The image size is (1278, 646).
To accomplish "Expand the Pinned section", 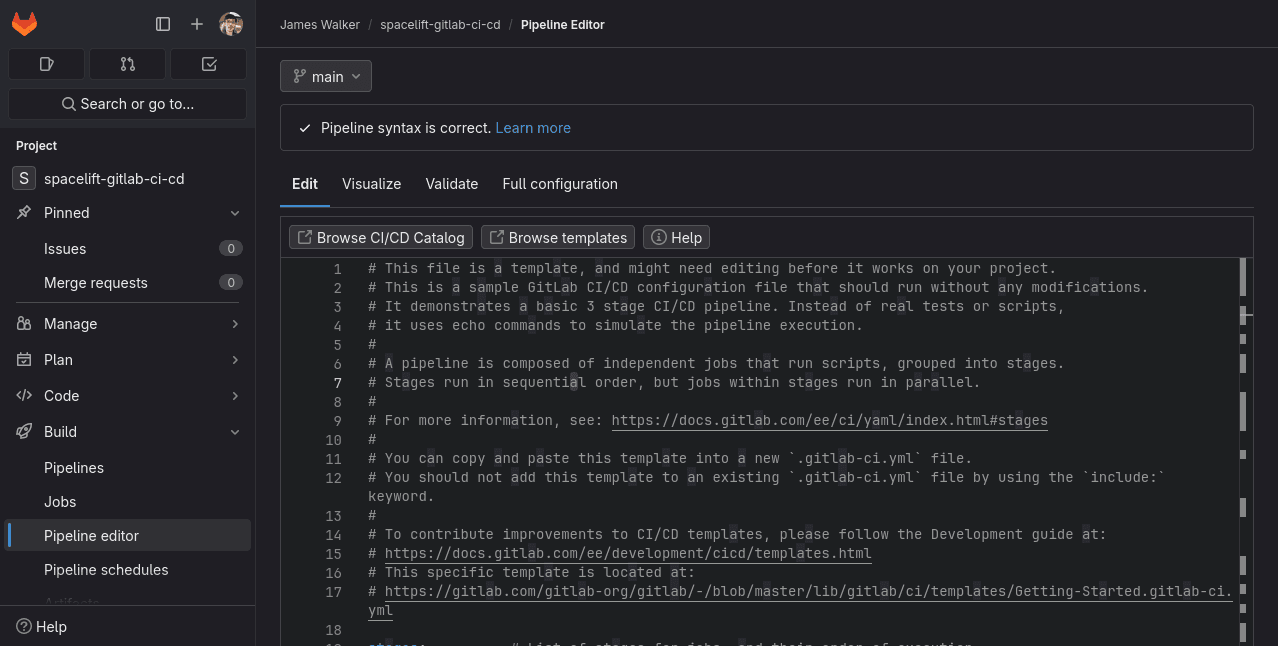I will click(235, 212).
